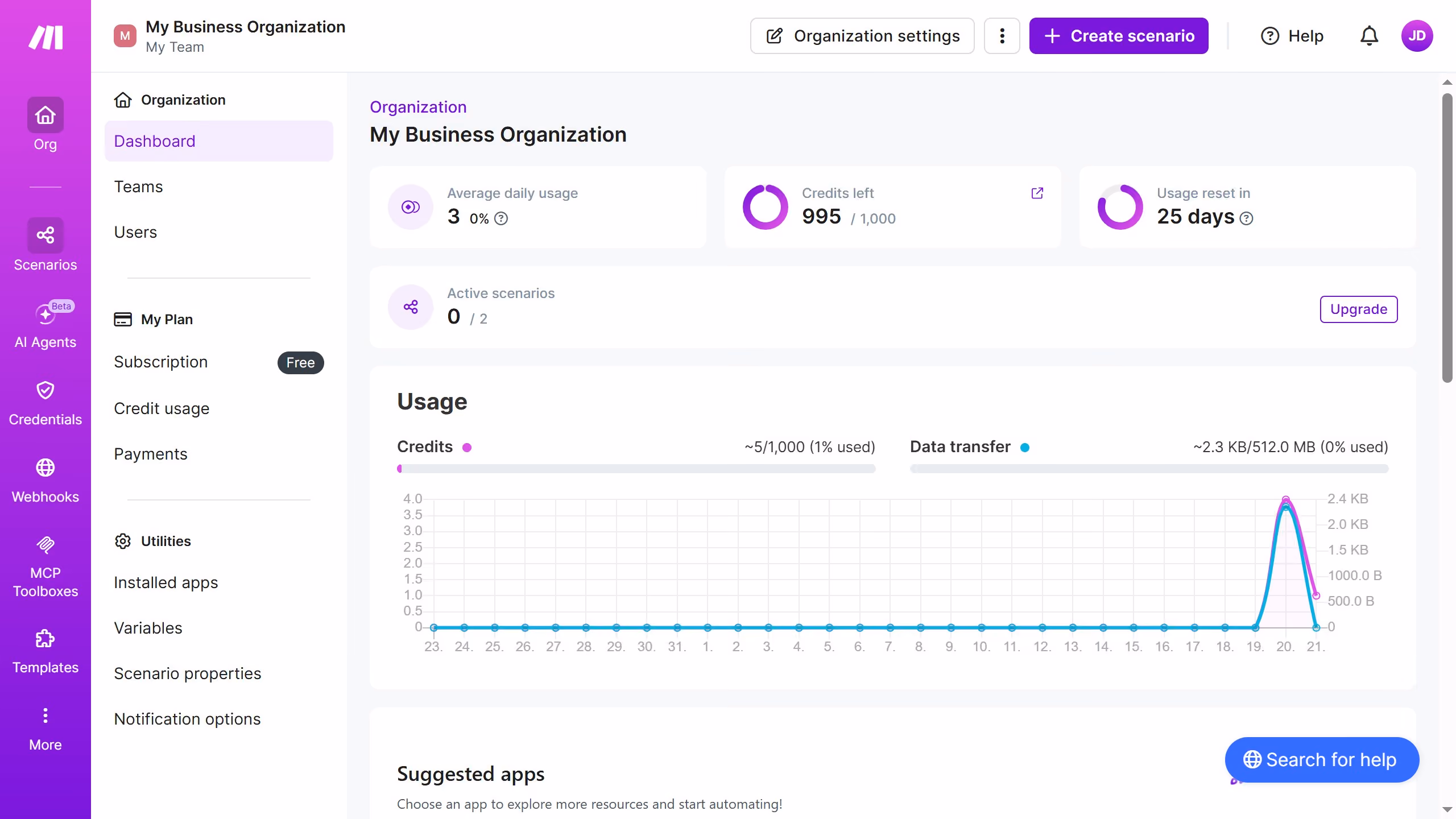Click the ~2.3 KB/512.0 MB text
Image resolution: width=1456 pixels, height=819 pixels.
tap(1290, 447)
